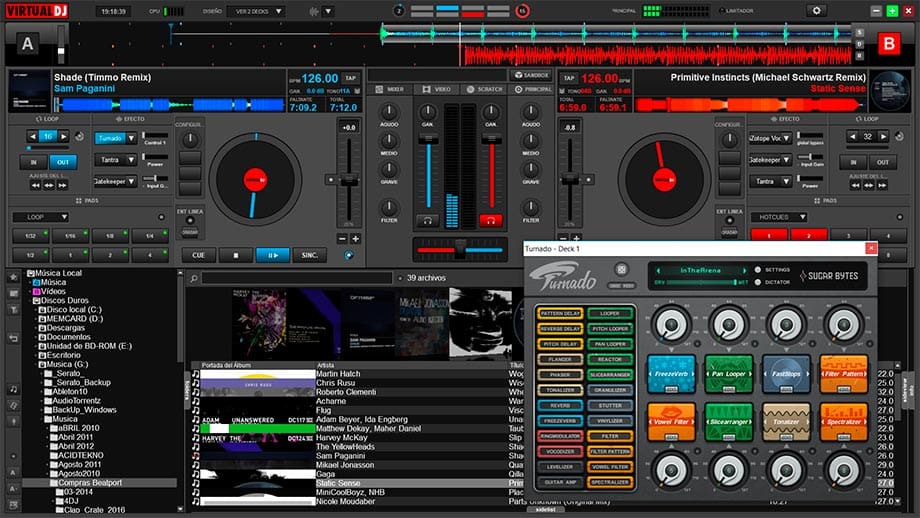Toggle deck A SINC sync button
This screenshot has width=920, height=518.
(x=309, y=255)
